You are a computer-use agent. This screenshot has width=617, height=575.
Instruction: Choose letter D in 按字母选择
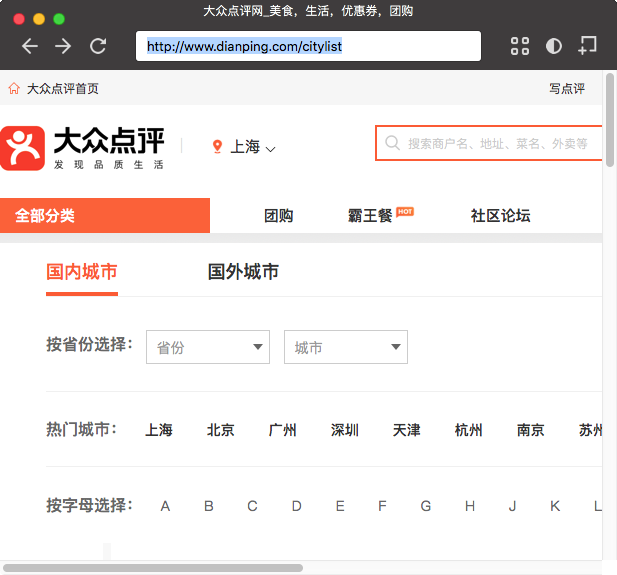click(x=297, y=506)
